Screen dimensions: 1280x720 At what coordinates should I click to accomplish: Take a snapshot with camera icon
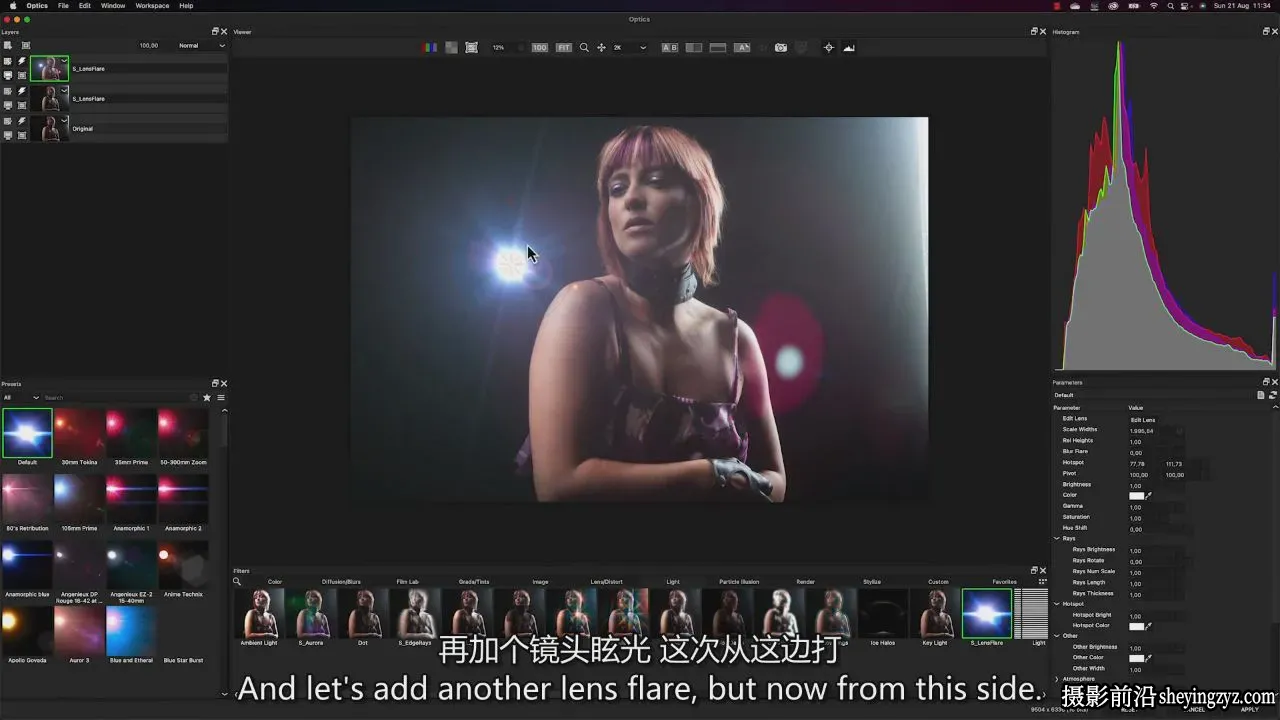781,48
